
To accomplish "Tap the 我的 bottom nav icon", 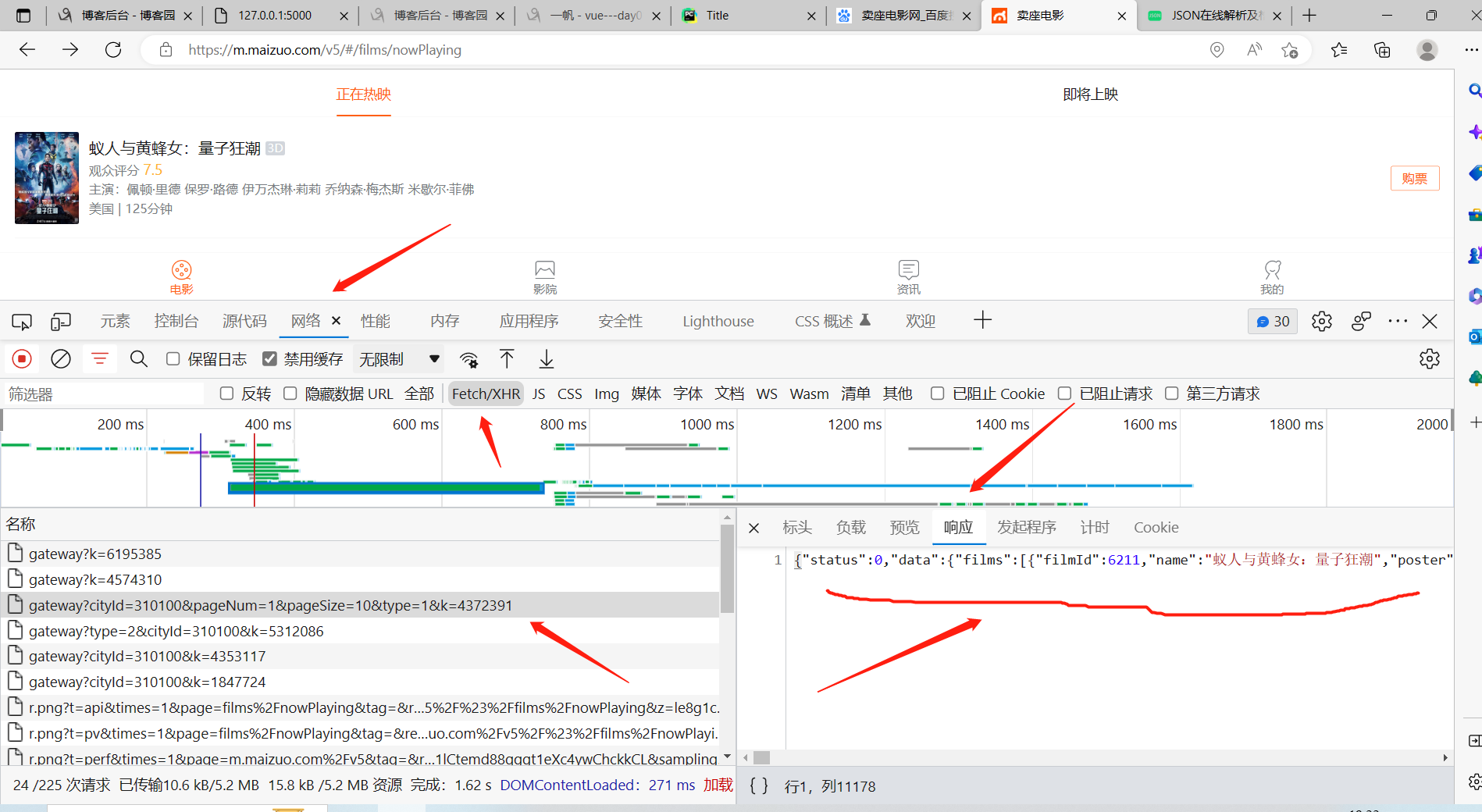I will coord(1272,277).
